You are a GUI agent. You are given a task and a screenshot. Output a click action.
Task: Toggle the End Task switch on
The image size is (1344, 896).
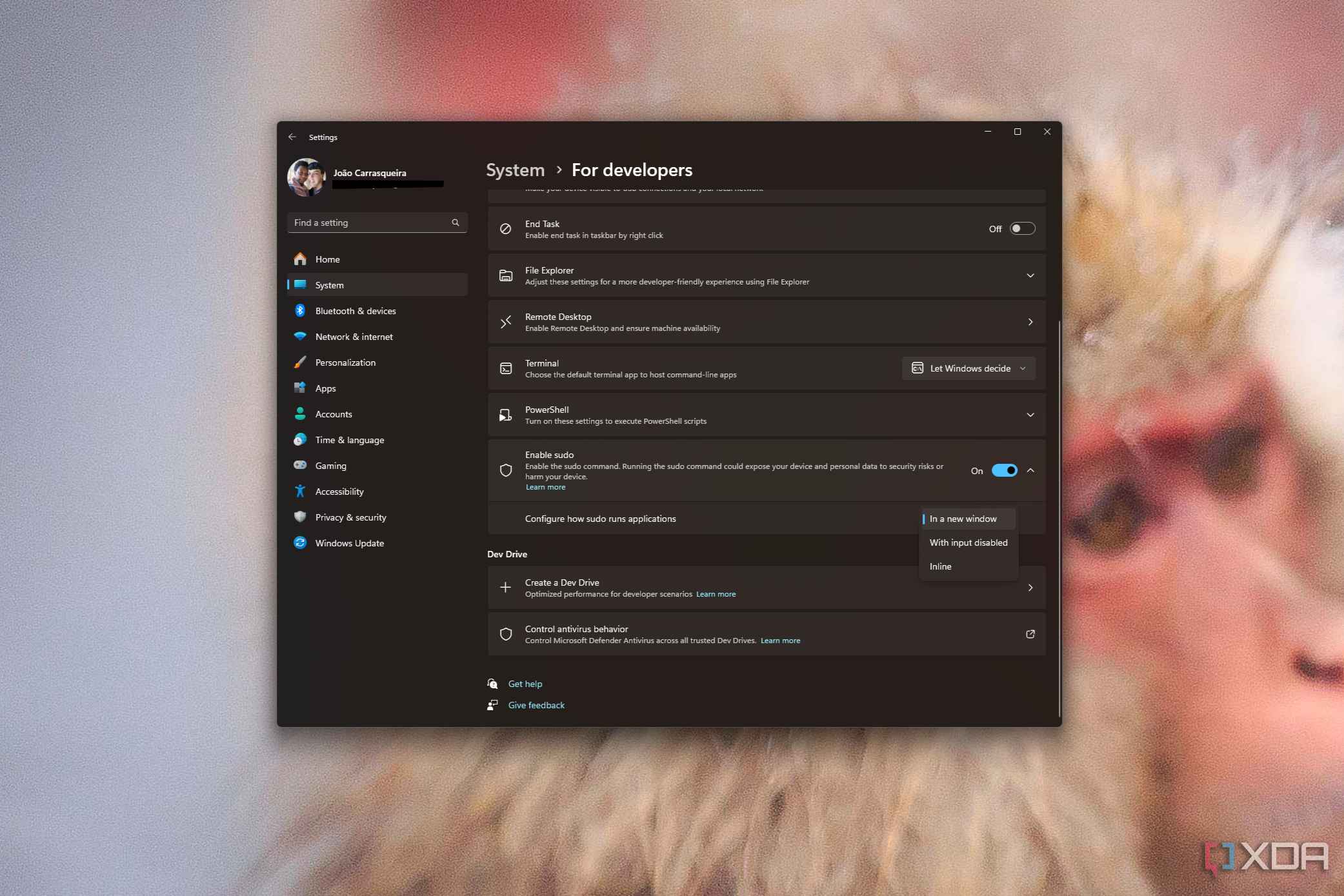click(1023, 228)
